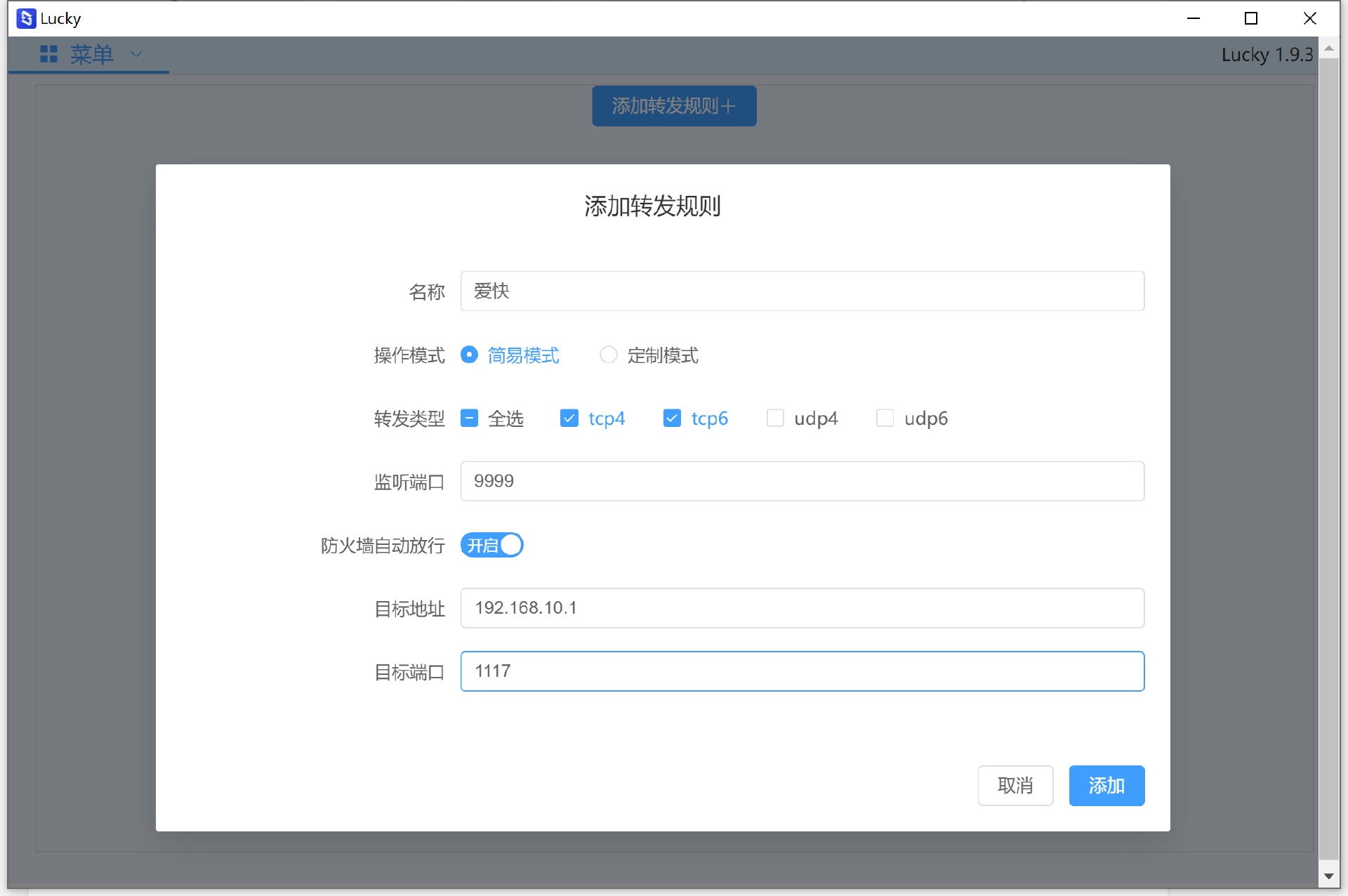1348x896 pixels.
Task: Select 定制模式 radio button
Action: pos(608,355)
